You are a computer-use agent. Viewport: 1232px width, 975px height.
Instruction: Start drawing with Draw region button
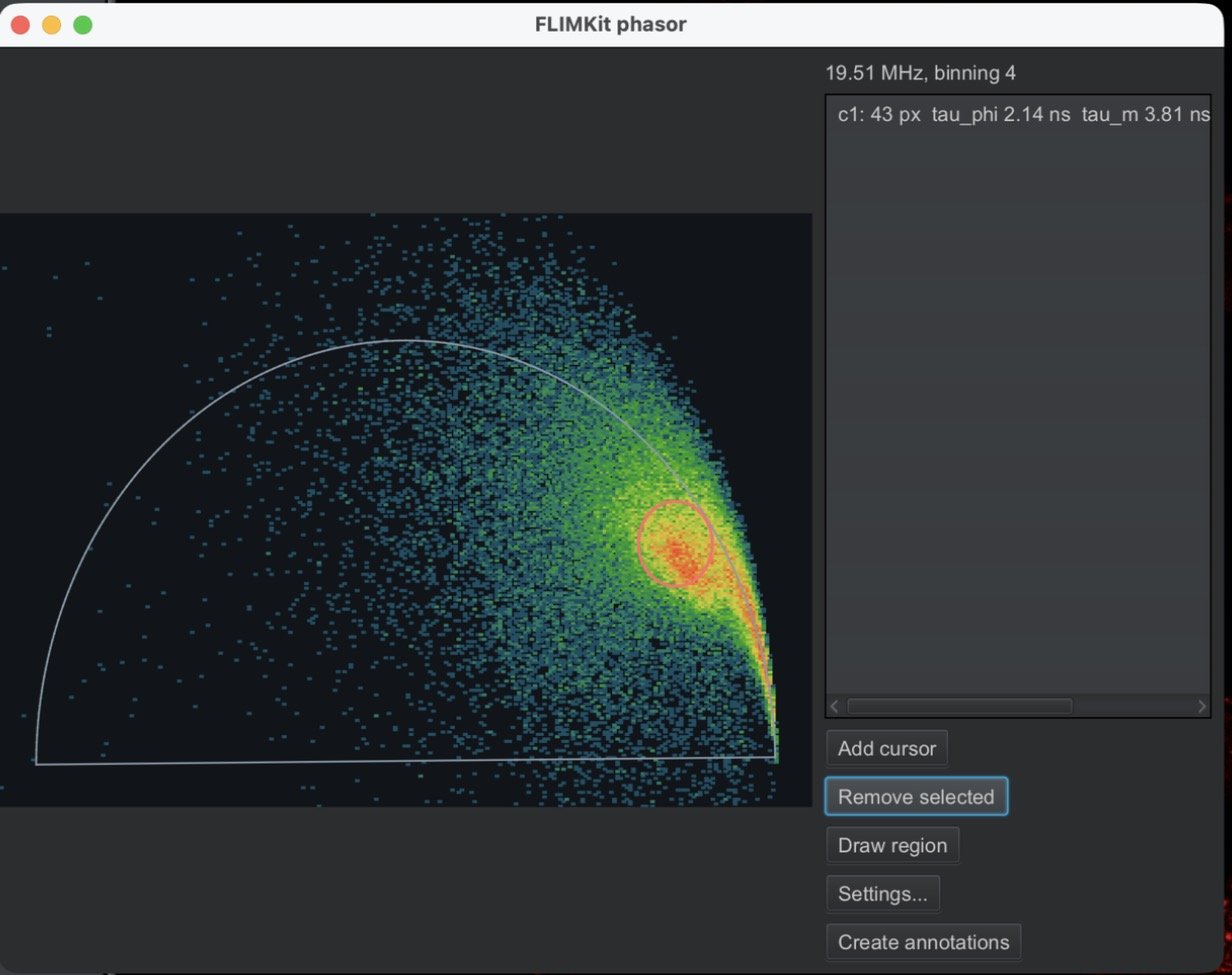[892, 845]
